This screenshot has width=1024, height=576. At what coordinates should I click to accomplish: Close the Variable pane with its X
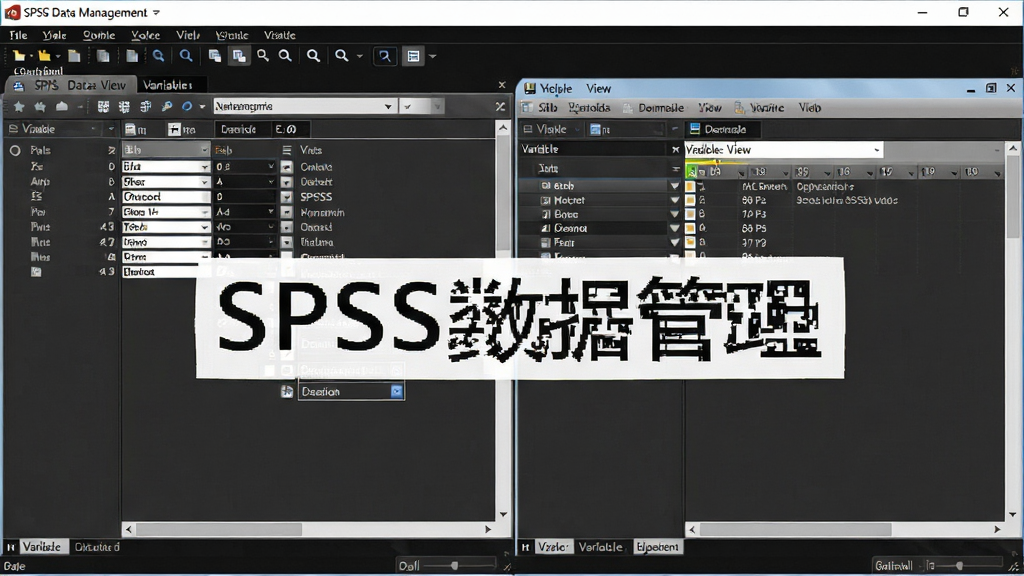coord(675,150)
